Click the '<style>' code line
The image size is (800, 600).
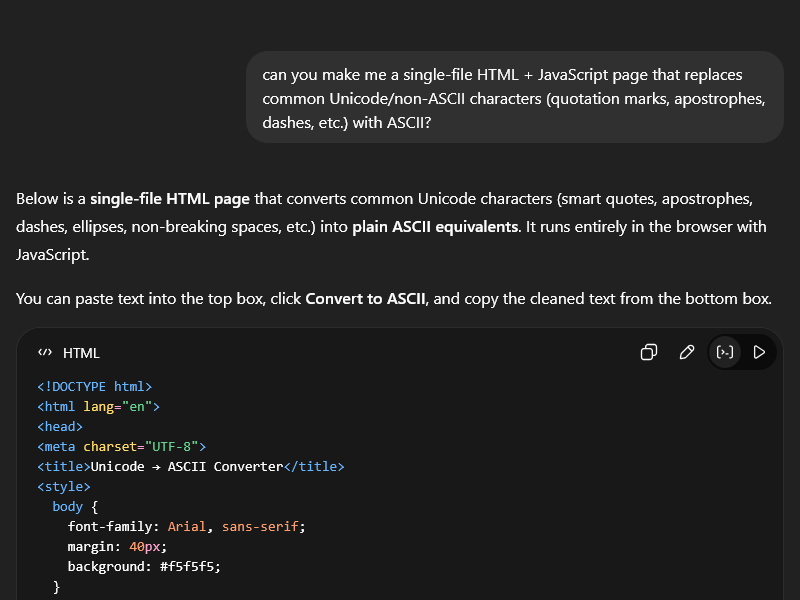click(x=64, y=486)
